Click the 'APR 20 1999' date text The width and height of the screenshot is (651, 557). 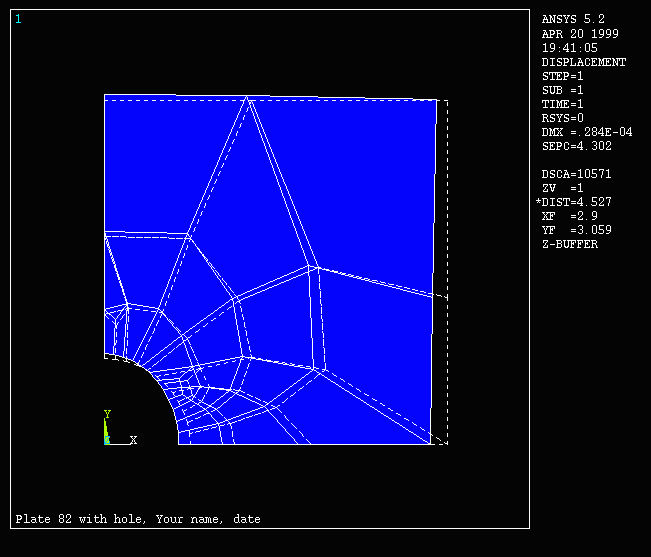click(580, 34)
